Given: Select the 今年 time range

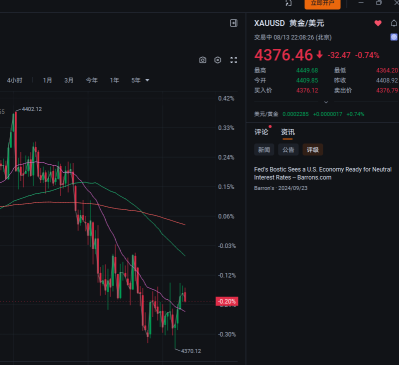Looking at the screenshot, I should tap(92, 80).
